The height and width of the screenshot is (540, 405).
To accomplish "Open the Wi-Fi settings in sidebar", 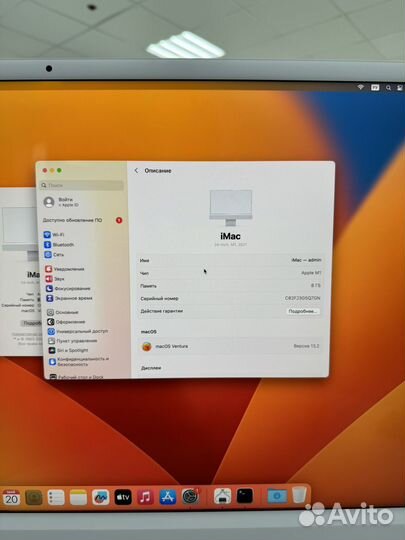I will (x=54, y=235).
